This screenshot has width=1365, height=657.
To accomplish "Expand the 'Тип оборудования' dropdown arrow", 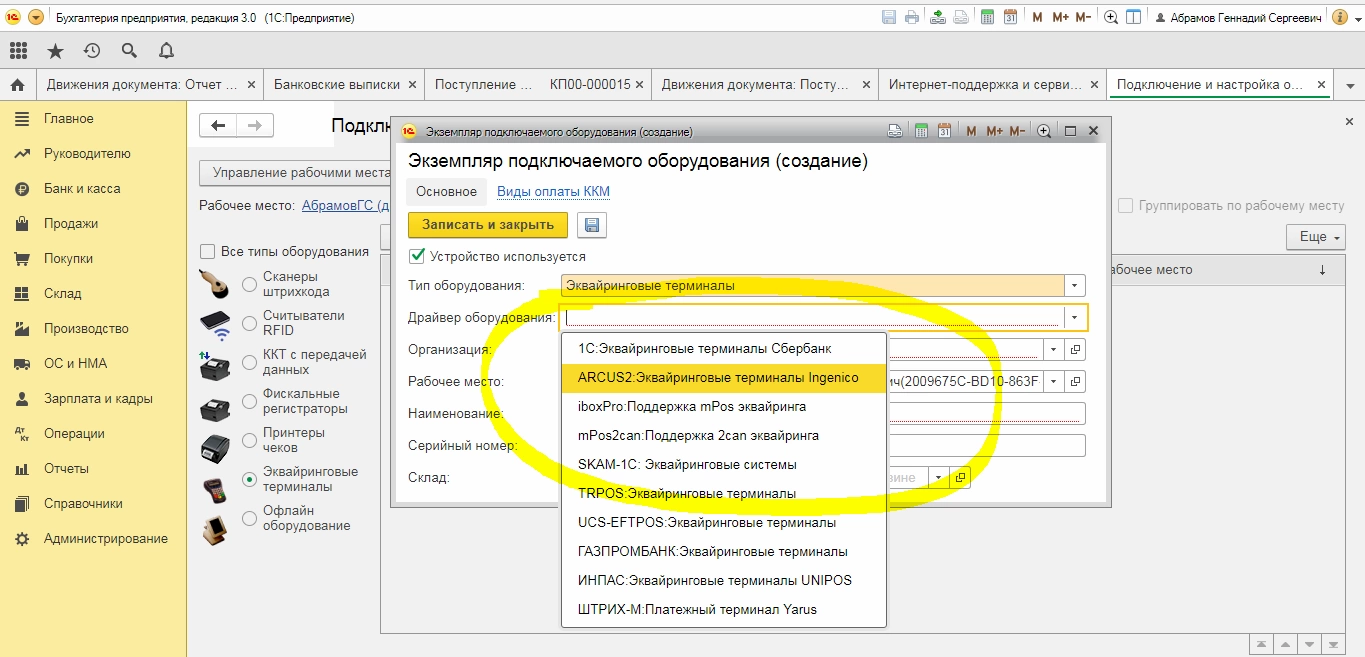I will pos(1075,286).
